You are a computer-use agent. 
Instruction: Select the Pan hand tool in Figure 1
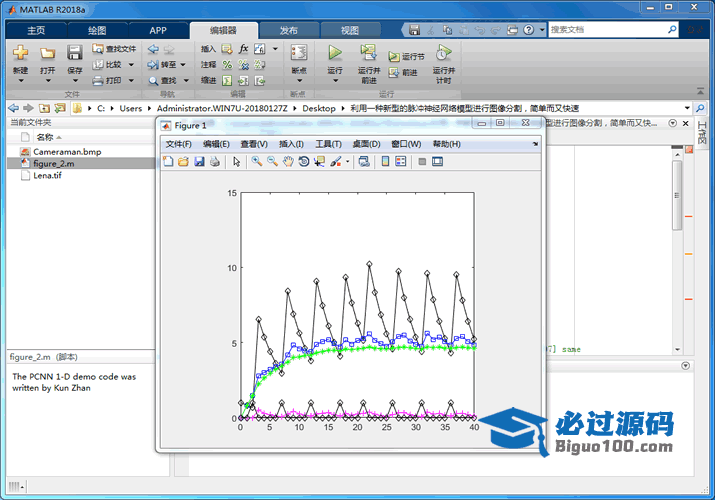click(x=288, y=161)
